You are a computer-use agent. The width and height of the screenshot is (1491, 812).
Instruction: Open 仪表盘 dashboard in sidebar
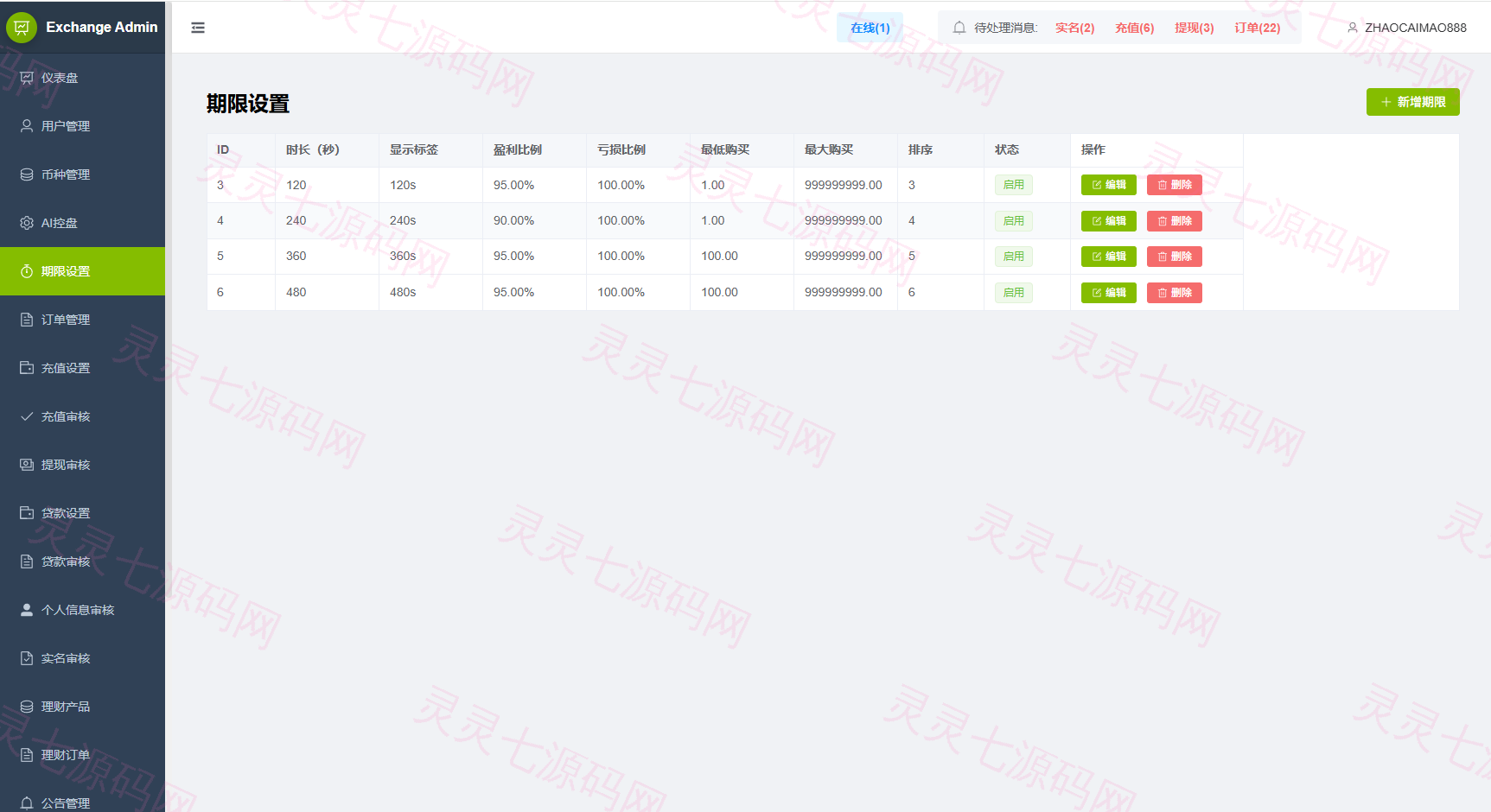pyautogui.click(x=82, y=78)
